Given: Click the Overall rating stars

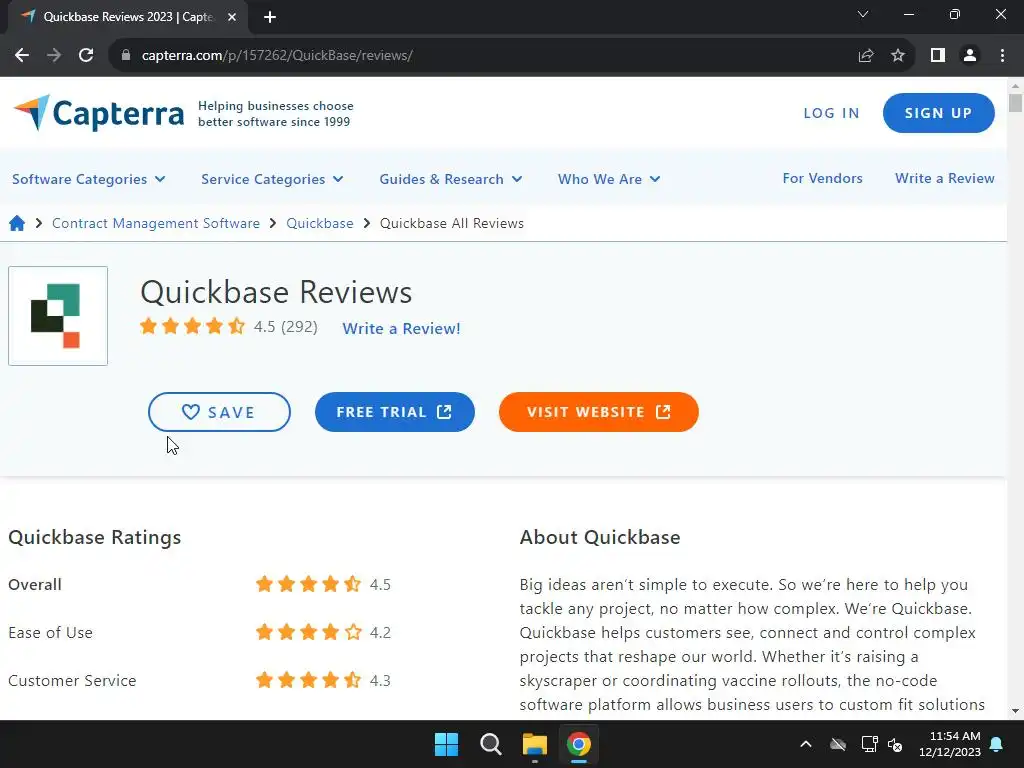Looking at the screenshot, I should pos(308,584).
